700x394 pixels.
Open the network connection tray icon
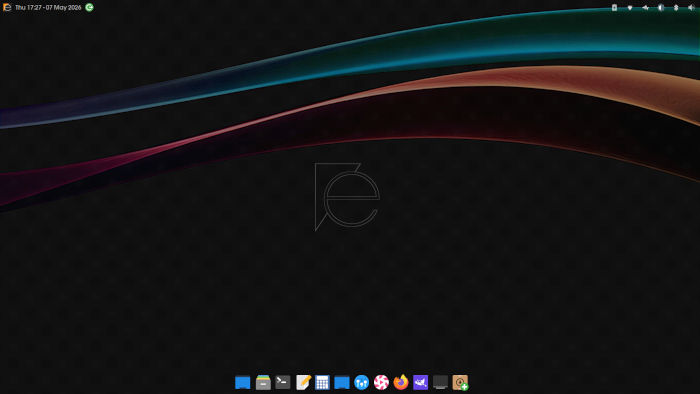click(x=645, y=8)
